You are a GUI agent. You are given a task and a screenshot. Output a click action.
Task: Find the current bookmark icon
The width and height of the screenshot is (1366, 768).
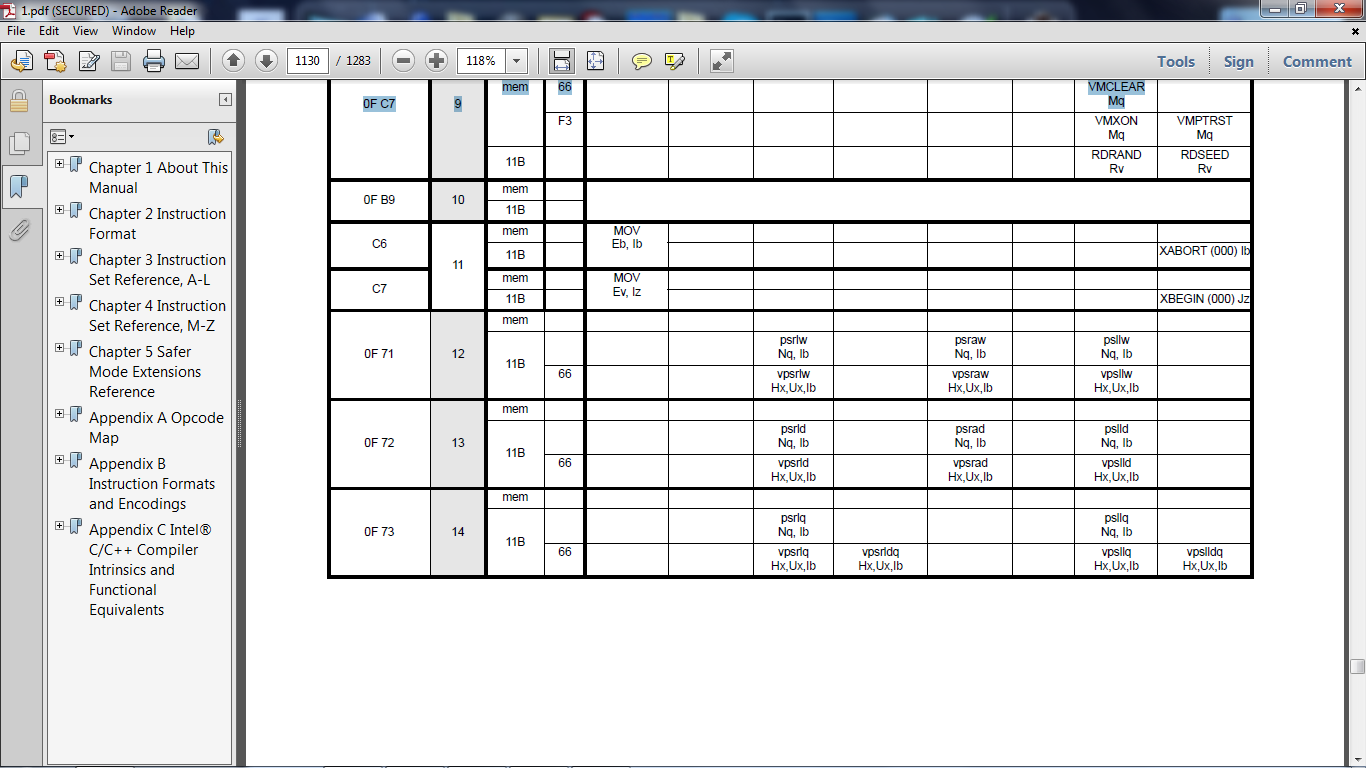click(x=215, y=137)
